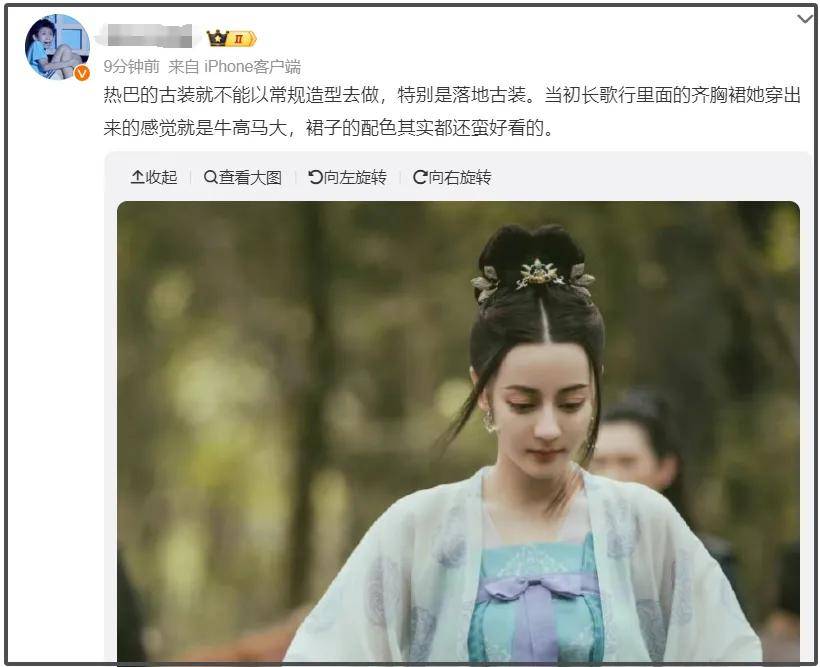Screen dimensions: 820x667
Task: Open the full-size image via 查看大图
Action: (243, 177)
